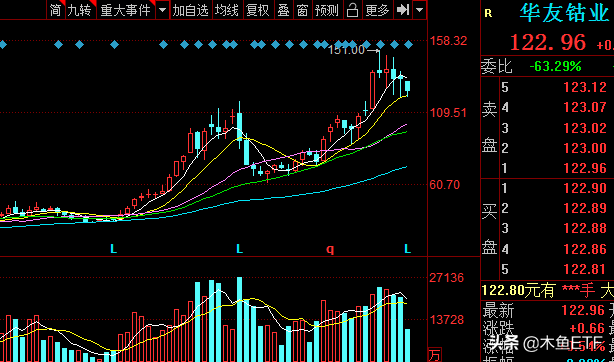The image size is (614, 362).
Task: Click the 预测 forecast tool
Action: (x=327, y=10)
